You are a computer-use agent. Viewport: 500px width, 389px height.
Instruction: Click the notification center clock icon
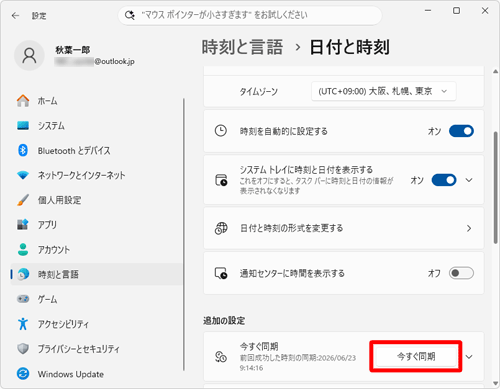[221, 273]
